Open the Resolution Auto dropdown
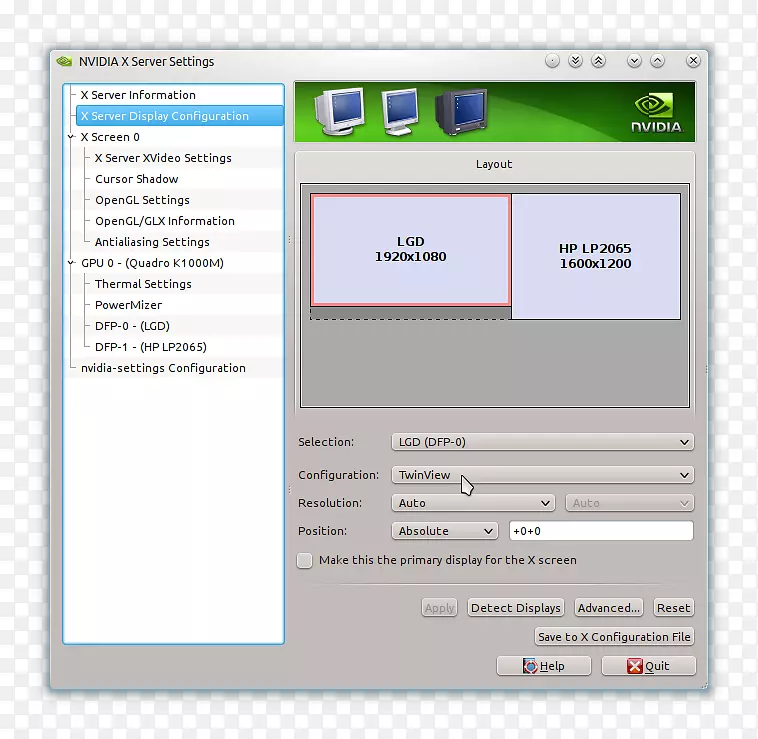Image resolution: width=758 pixels, height=739 pixels. pyautogui.click(x=473, y=503)
